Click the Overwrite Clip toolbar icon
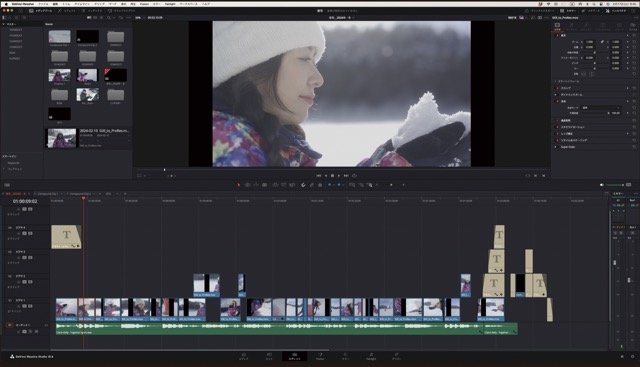The width and height of the screenshot is (640, 367). pyautogui.click(x=284, y=185)
